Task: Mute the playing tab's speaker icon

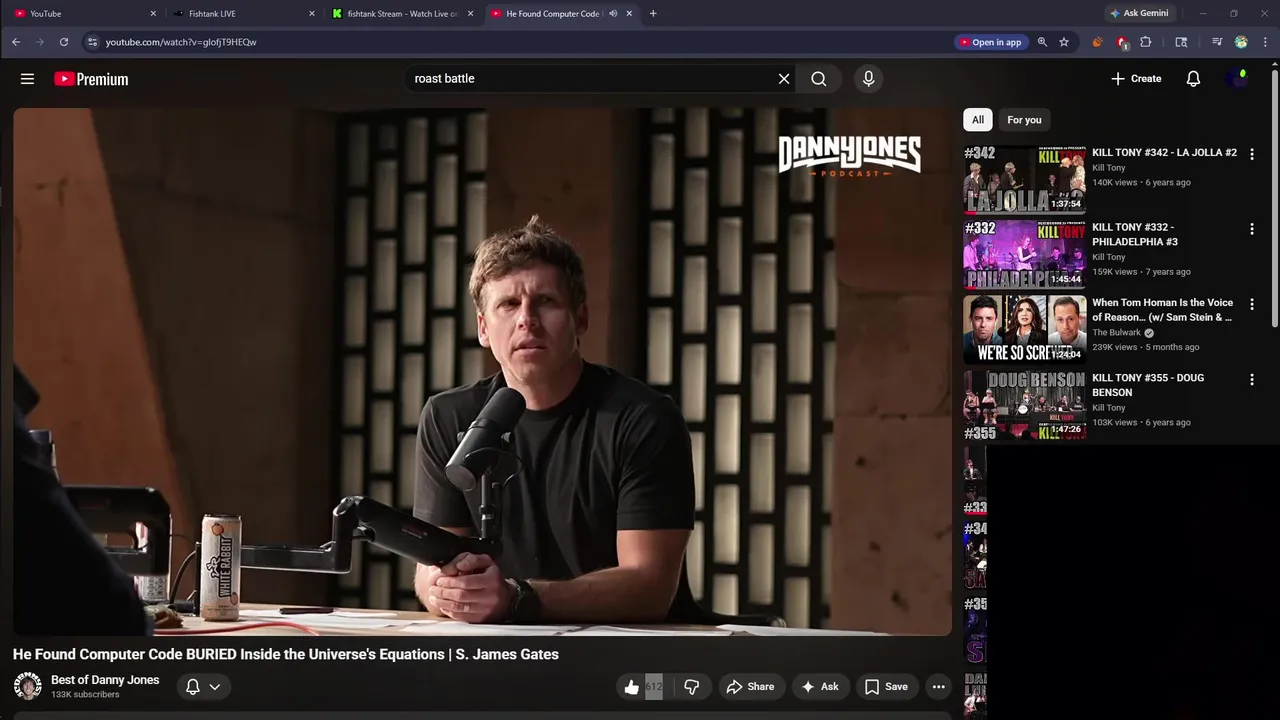Action: pyautogui.click(x=613, y=13)
